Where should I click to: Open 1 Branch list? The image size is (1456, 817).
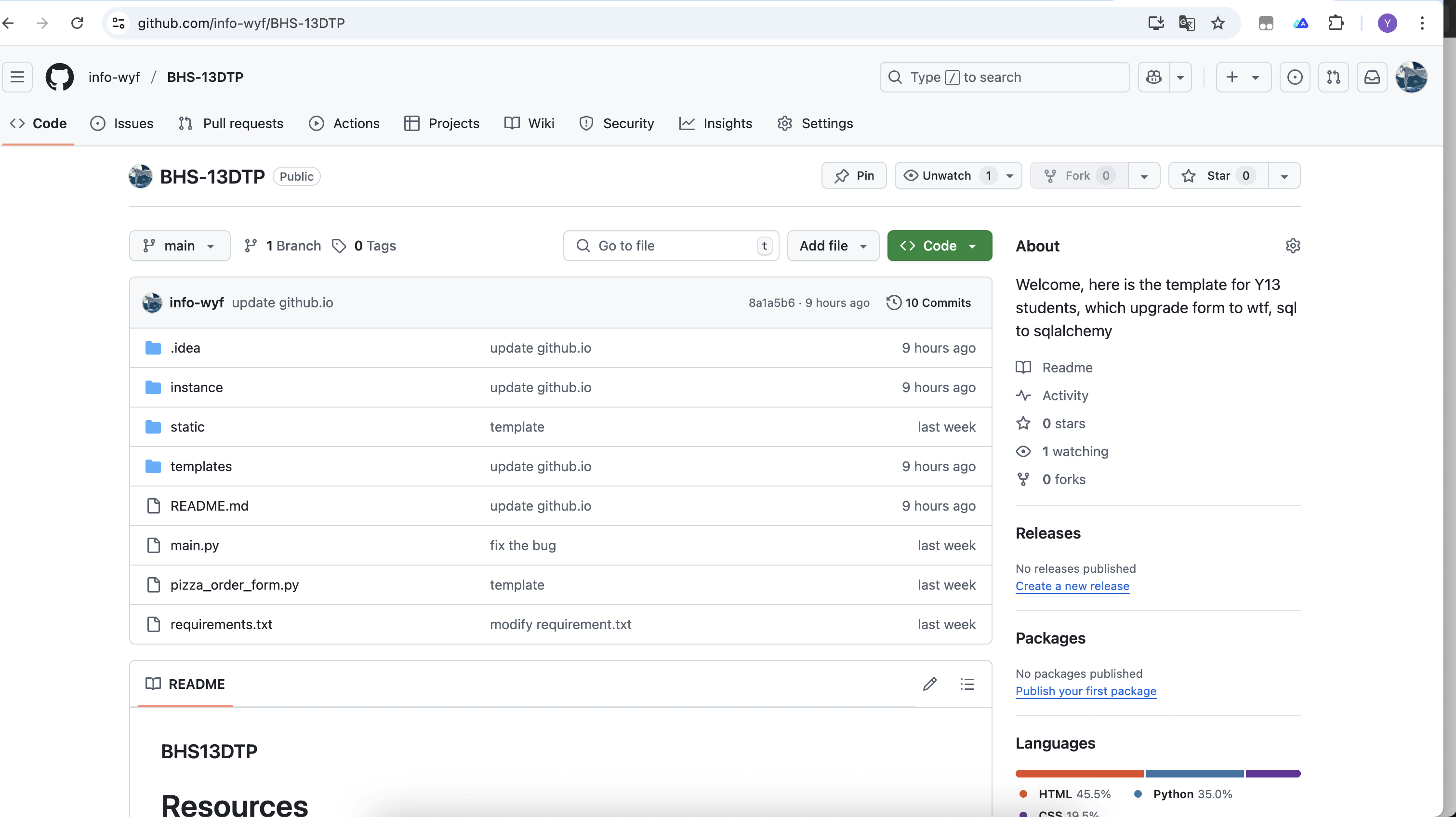[283, 246]
